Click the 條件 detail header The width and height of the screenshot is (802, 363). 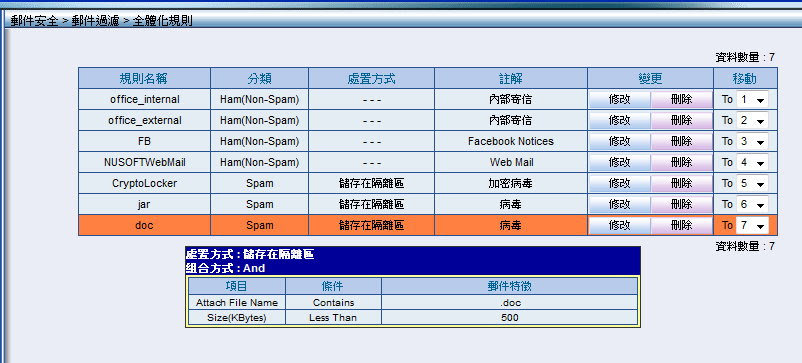(333, 286)
